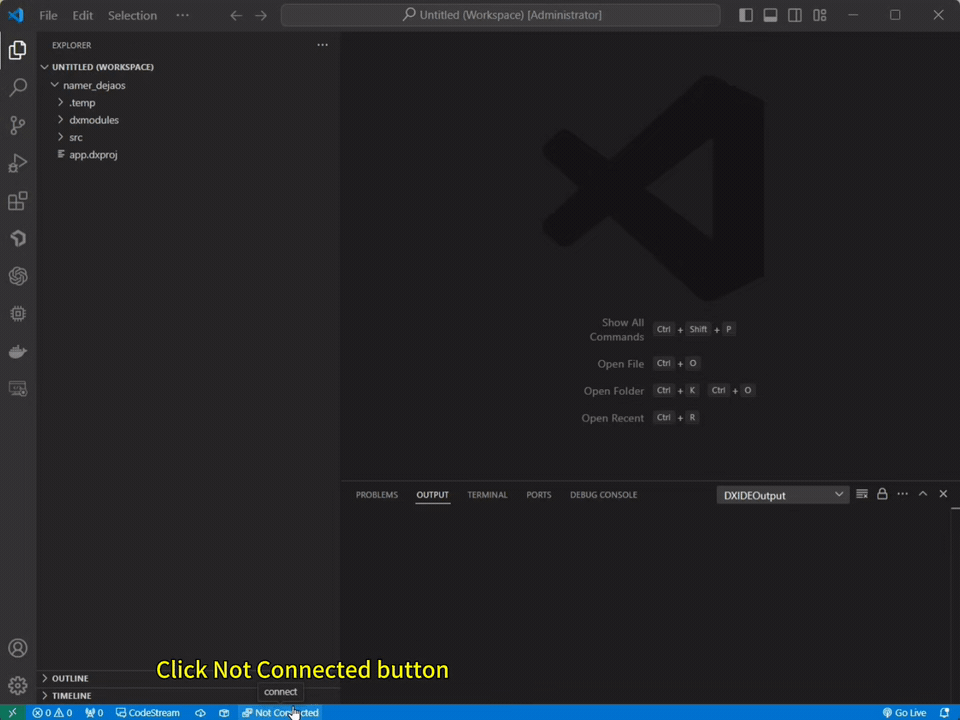Maximize the panel with chevron up
Screen dimensions: 960x720
923,494
